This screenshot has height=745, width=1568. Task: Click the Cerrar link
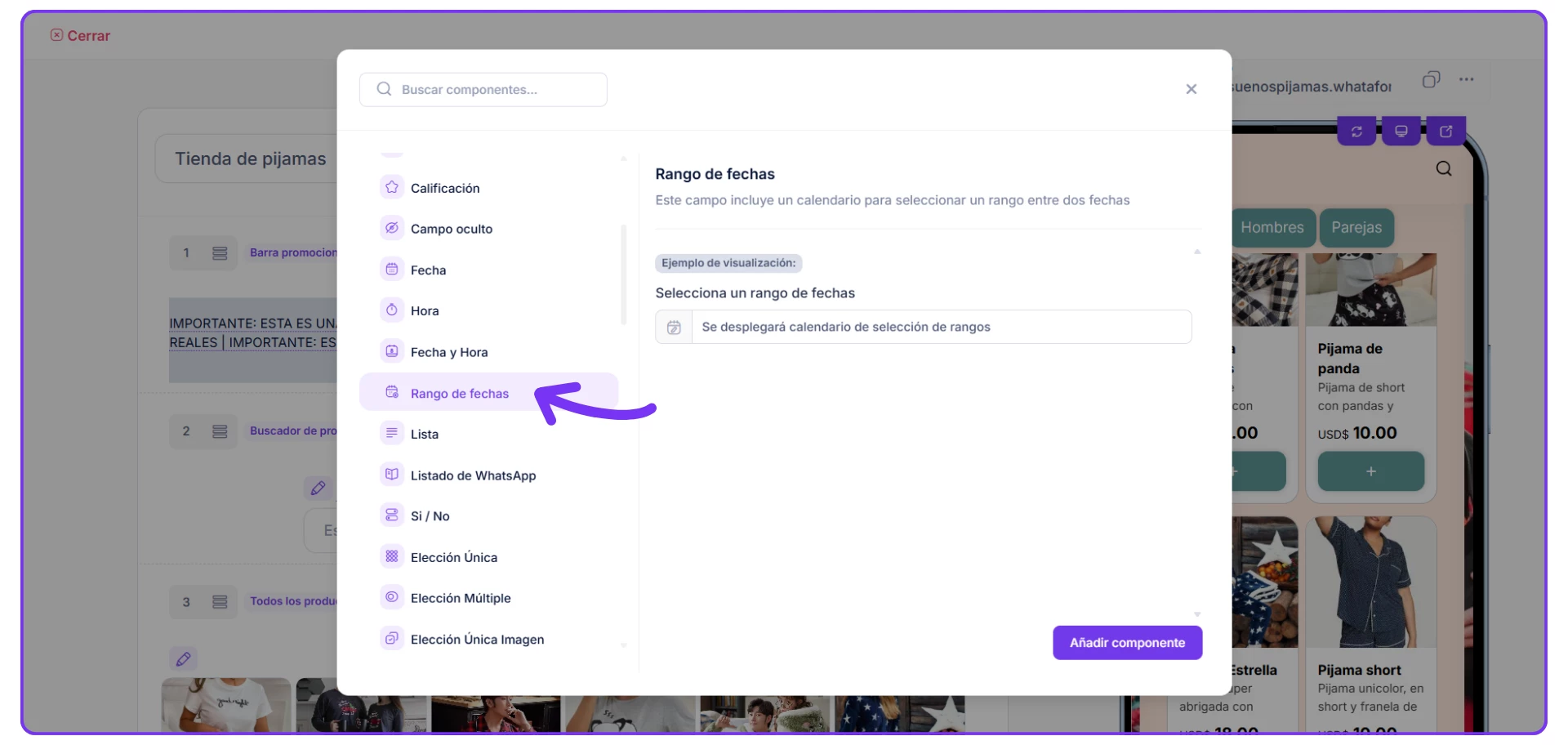tap(81, 36)
